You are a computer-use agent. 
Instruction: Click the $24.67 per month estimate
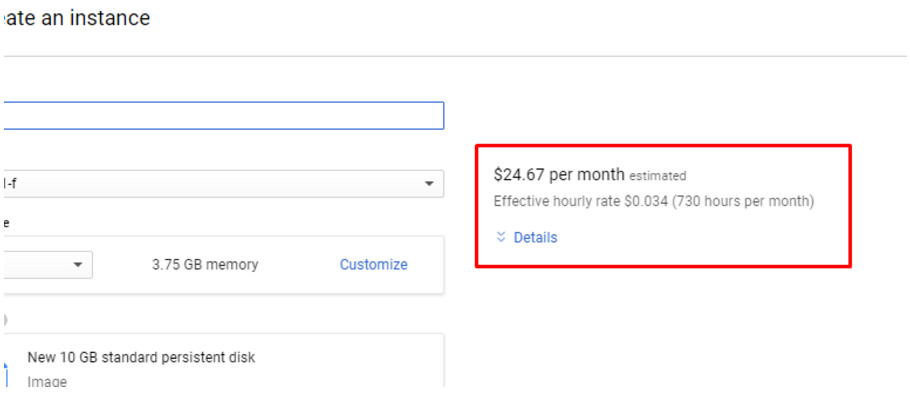[559, 174]
